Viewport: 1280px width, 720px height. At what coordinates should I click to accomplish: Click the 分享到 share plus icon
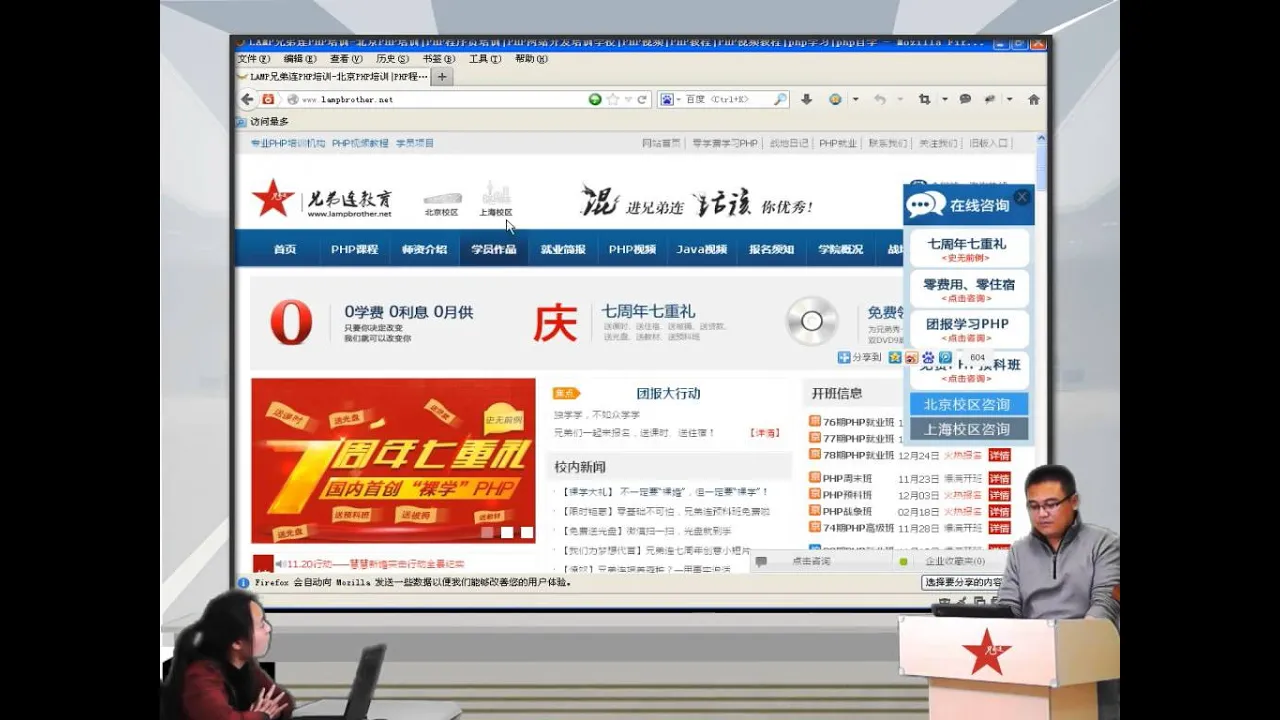844,357
